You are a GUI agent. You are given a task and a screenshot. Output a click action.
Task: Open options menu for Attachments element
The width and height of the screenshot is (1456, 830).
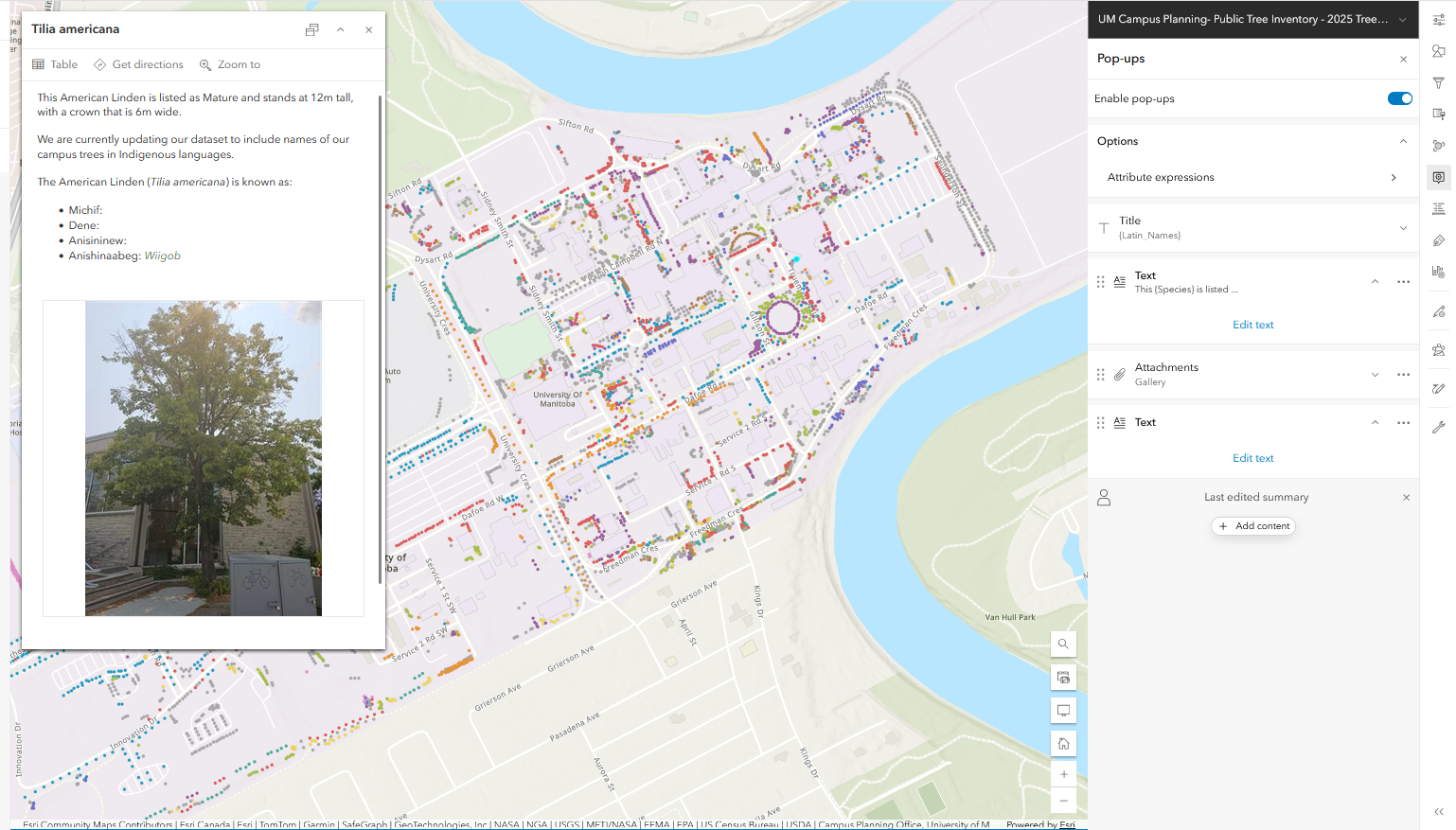(x=1403, y=375)
